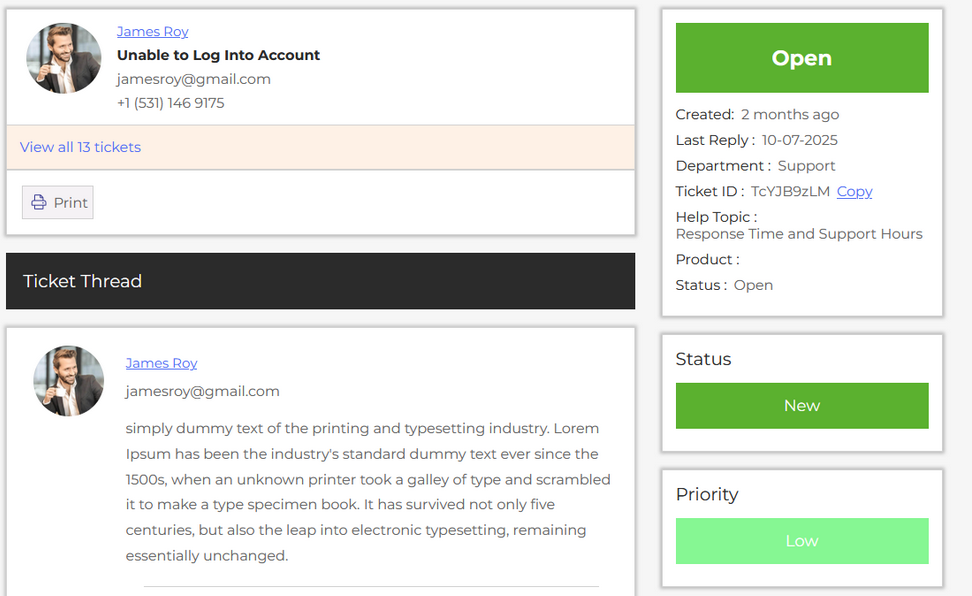Click the printer icon in the Print button
Image resolution: width=972 pixels, height=596 pixels.
click(x=39, y=202)
